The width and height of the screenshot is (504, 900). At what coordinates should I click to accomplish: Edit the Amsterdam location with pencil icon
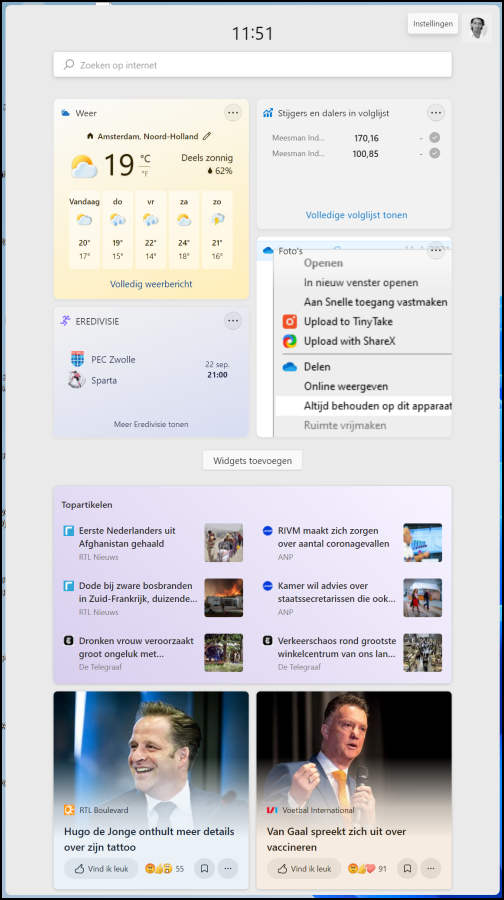(x=207, y=136)
